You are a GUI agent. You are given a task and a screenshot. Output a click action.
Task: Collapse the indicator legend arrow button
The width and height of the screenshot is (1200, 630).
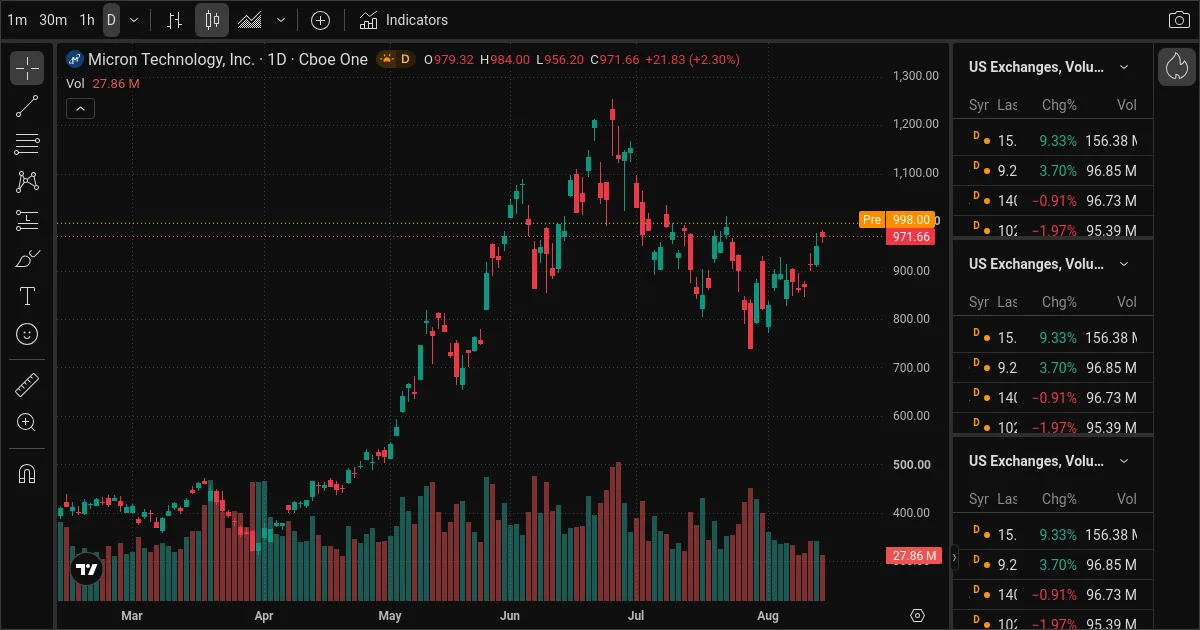(x=80, y=108)
